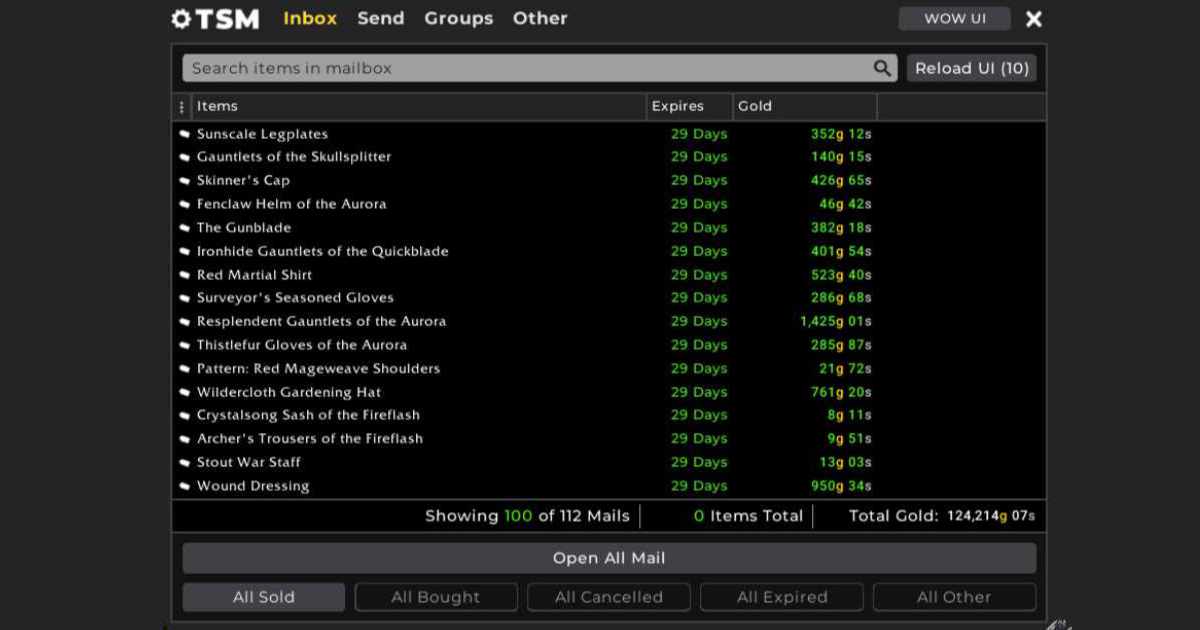The height and width of the screenshot is (630, 1200).
Task: Switch to the Send tab
Action: click(380, 18)
